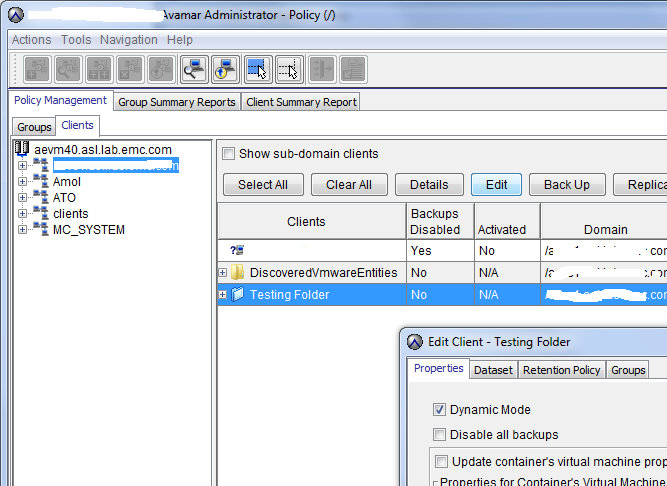Click the disabled New Group toolbar icon
This screenshot has height=486, width=667.
pyautogui.click(x=37, y=69)
